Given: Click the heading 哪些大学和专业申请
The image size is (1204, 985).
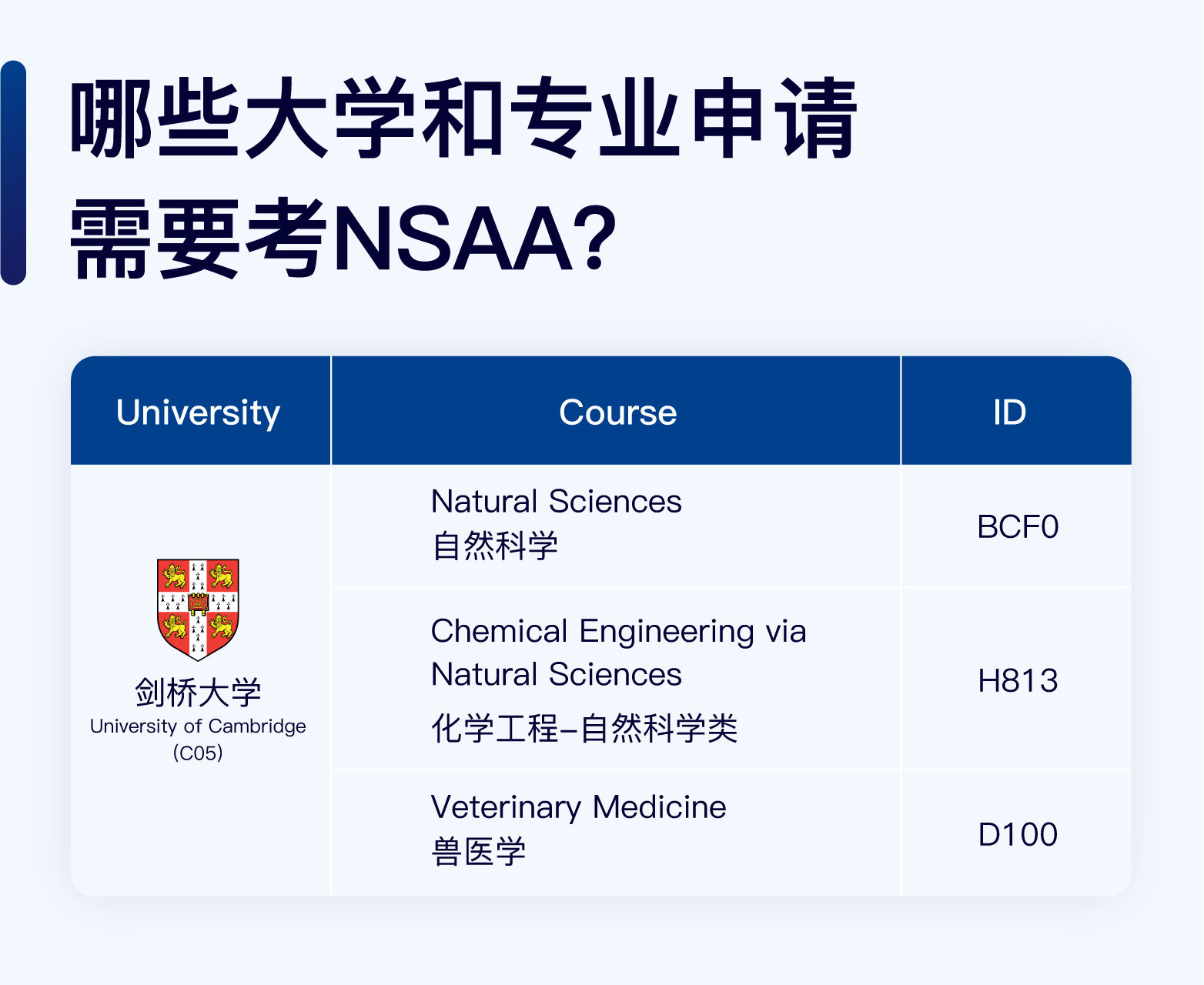Looking at the screenshot, I should (x=464, y=119).
